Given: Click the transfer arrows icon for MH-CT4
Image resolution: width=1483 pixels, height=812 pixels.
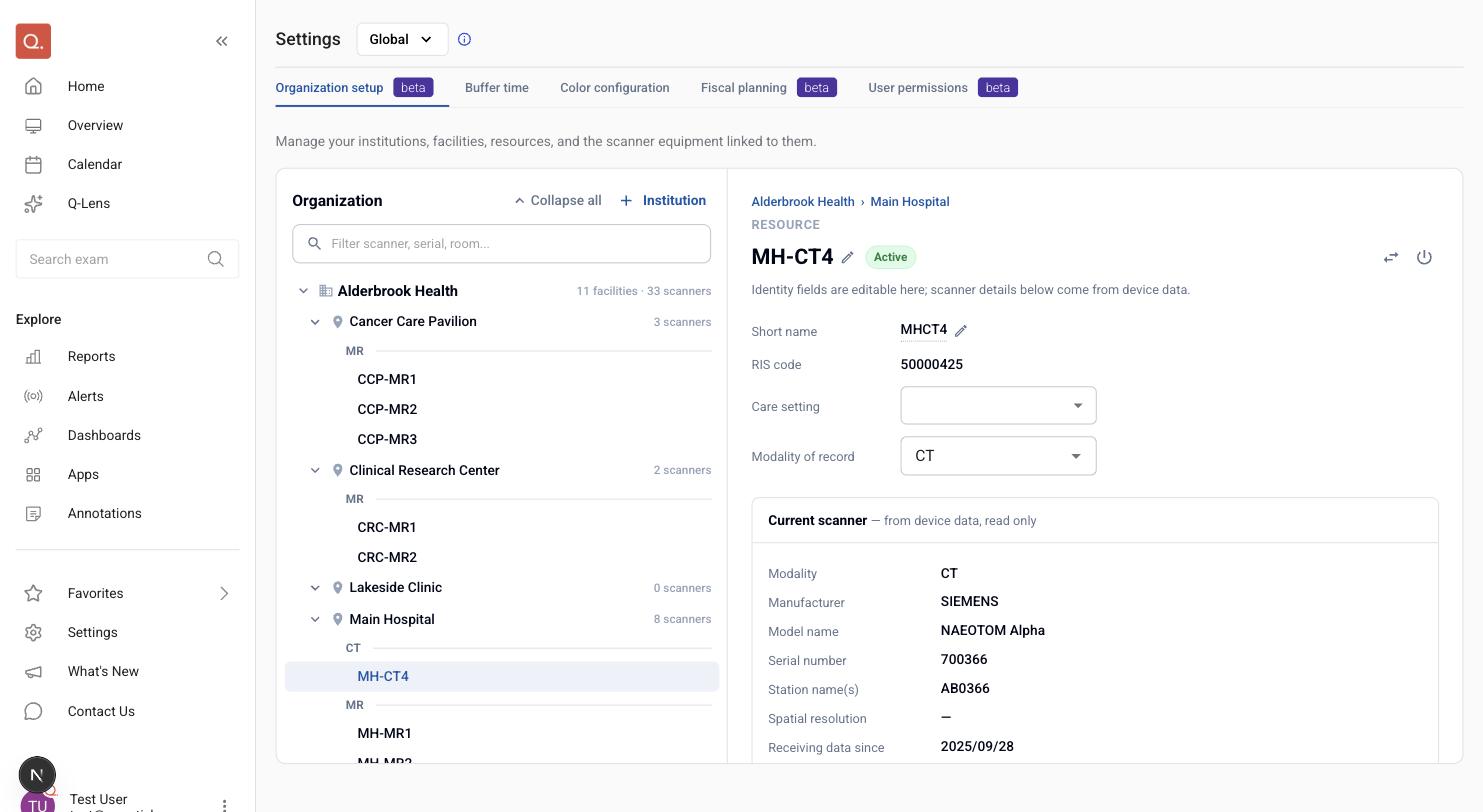Looking at the screenshot, I should tap(1391, 257).
